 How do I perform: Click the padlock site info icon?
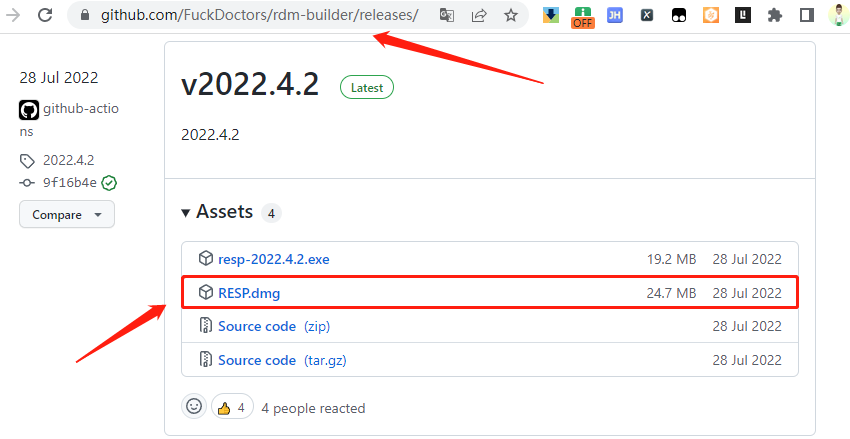(85, 15)
